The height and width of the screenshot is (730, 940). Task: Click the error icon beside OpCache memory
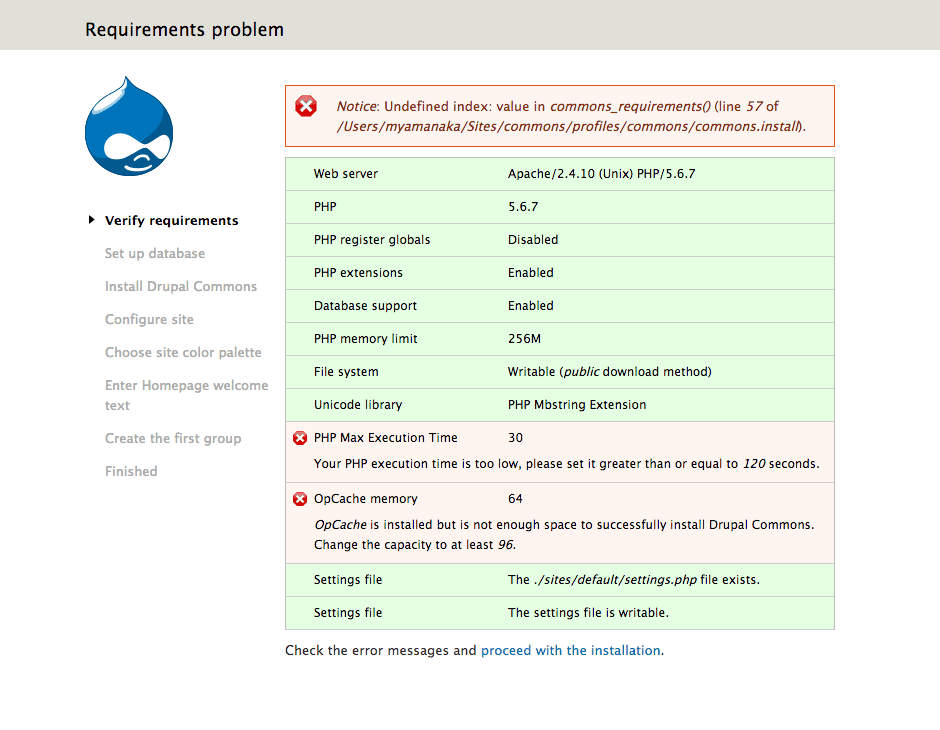tap(300, 499)
